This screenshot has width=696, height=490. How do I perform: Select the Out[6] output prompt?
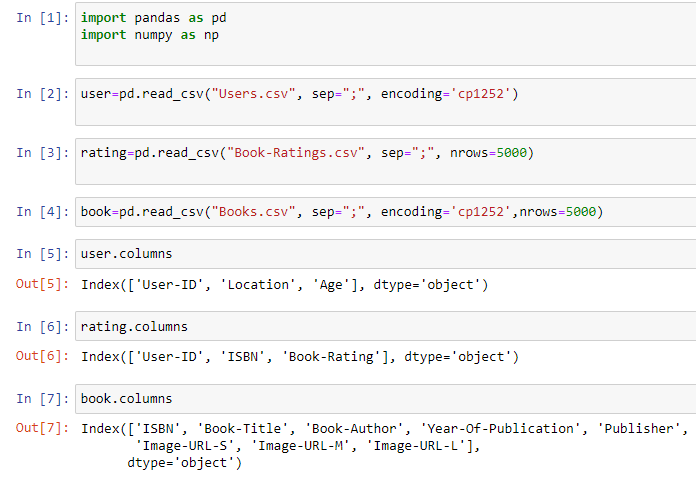coord(43,357)
